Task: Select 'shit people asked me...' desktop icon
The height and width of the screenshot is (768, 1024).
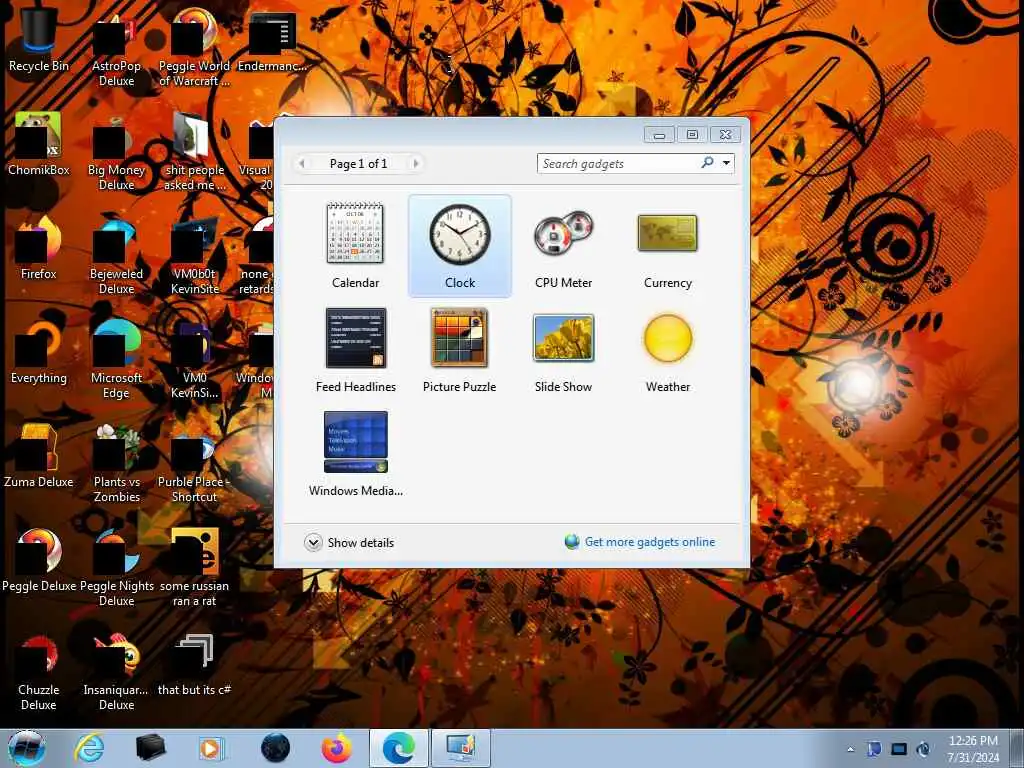Action: coord(194,153)
